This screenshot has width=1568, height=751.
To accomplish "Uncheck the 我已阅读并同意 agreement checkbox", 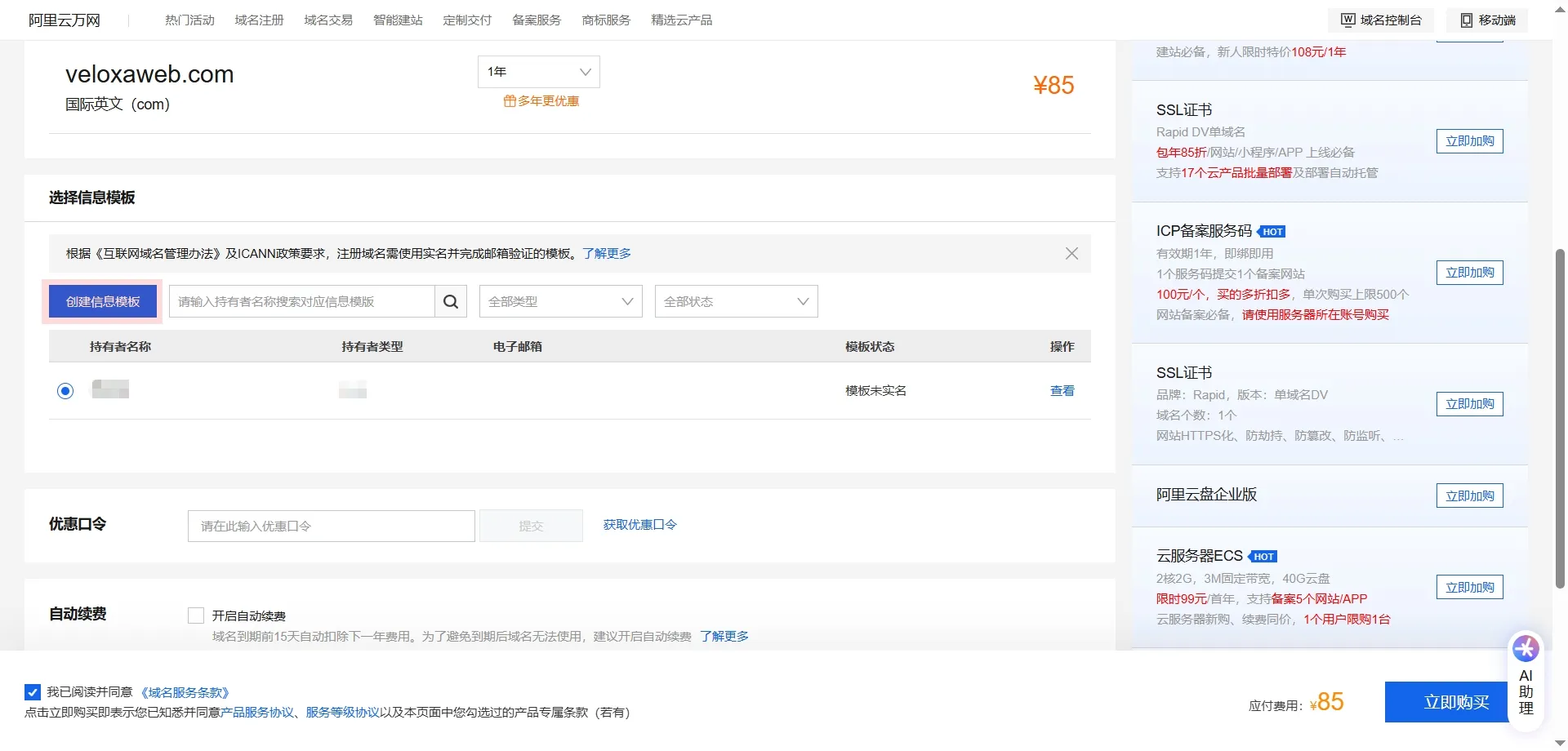I will [32, 691].
